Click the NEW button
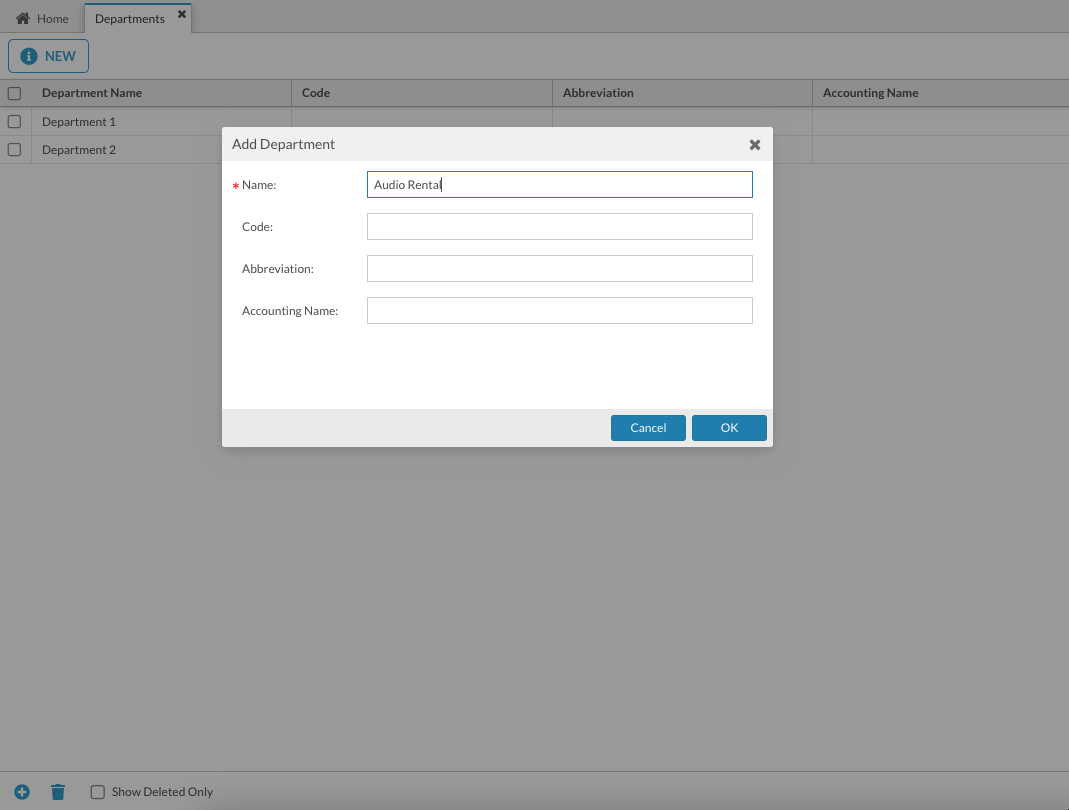This screenshot has height=810, width=1069. pos(48,56)
